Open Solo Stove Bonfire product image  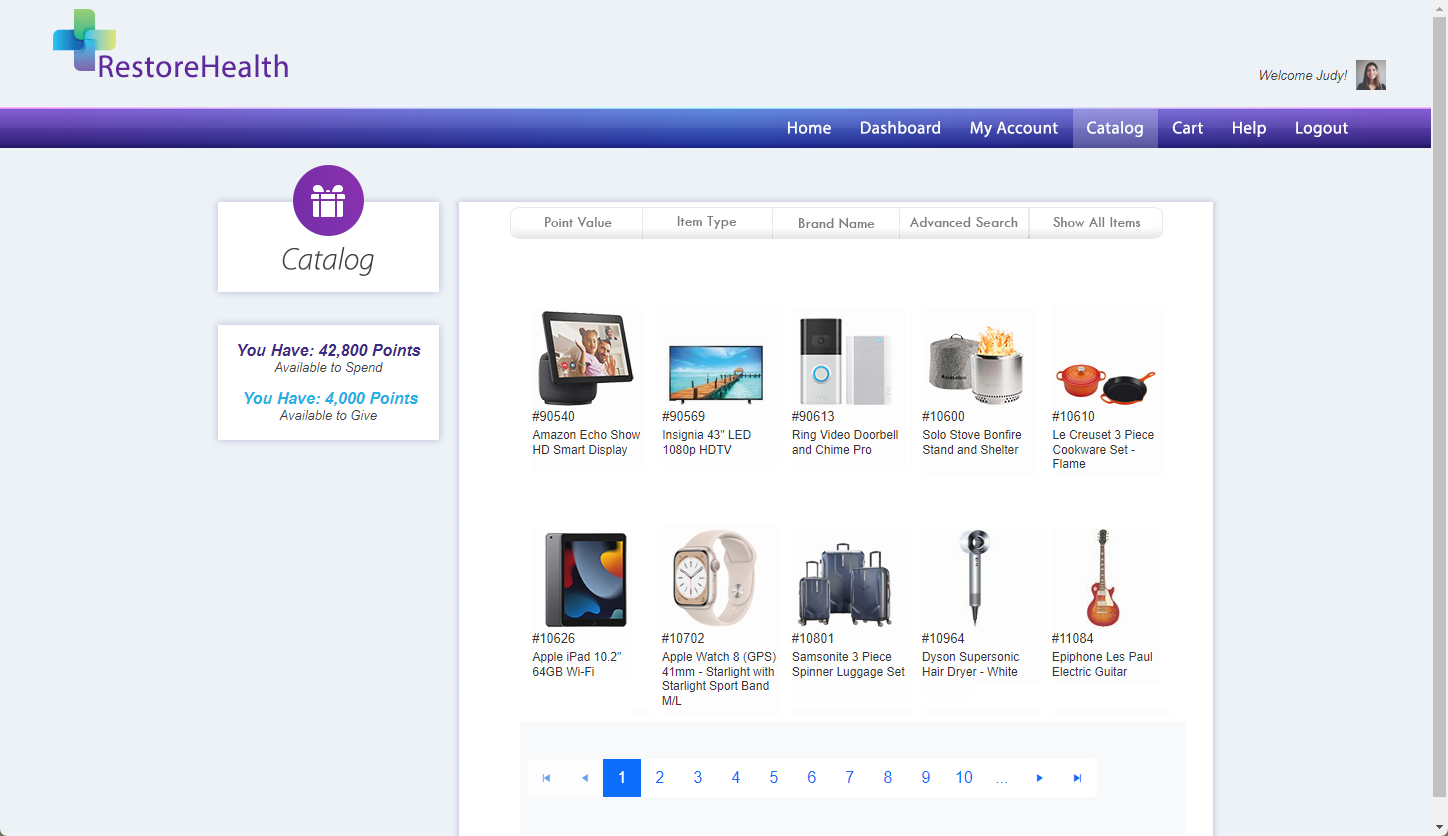pos(976,364)
